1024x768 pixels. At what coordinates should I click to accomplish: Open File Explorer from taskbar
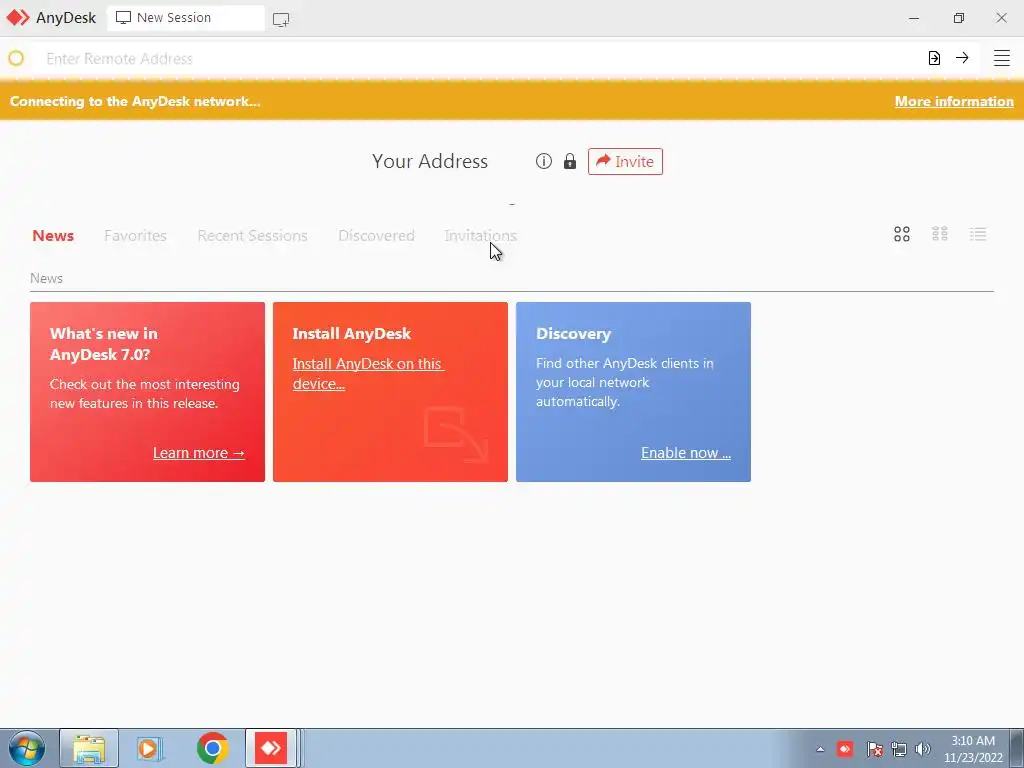click(x=89, y=748)
